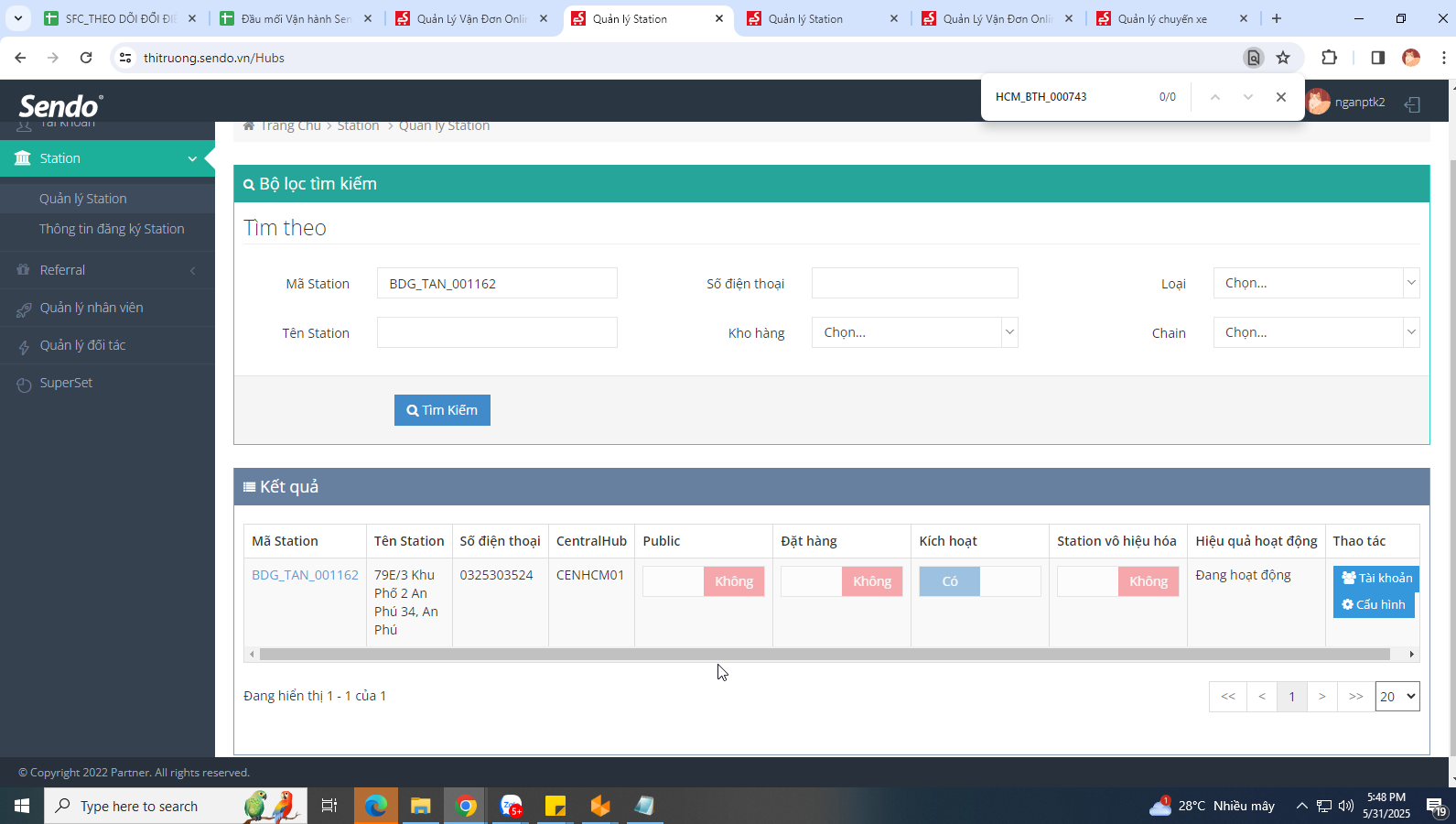Image resolution: width=1456 pixels, height=824 pixels.
Task: Click the Cấu hình action button
Action: (x=1374, y=604)
